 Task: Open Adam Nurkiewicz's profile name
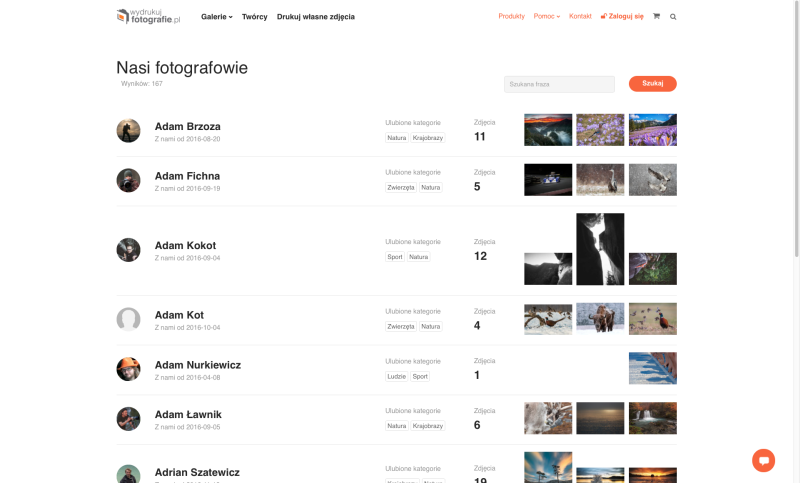click(198, 365)
